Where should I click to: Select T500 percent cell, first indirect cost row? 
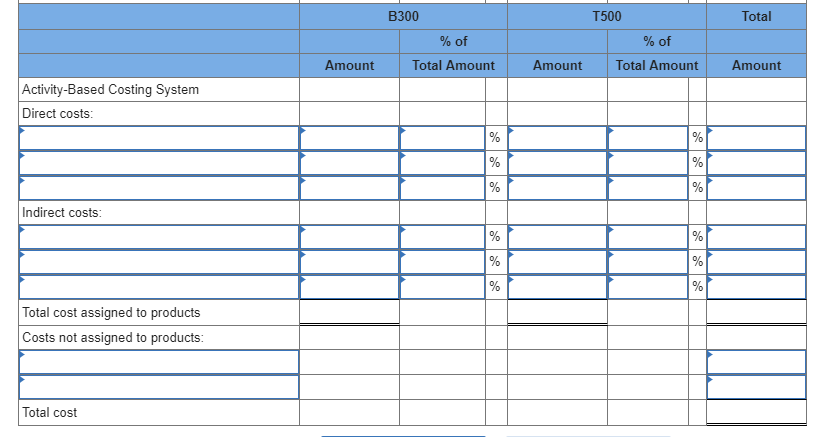tap(648, 237)
